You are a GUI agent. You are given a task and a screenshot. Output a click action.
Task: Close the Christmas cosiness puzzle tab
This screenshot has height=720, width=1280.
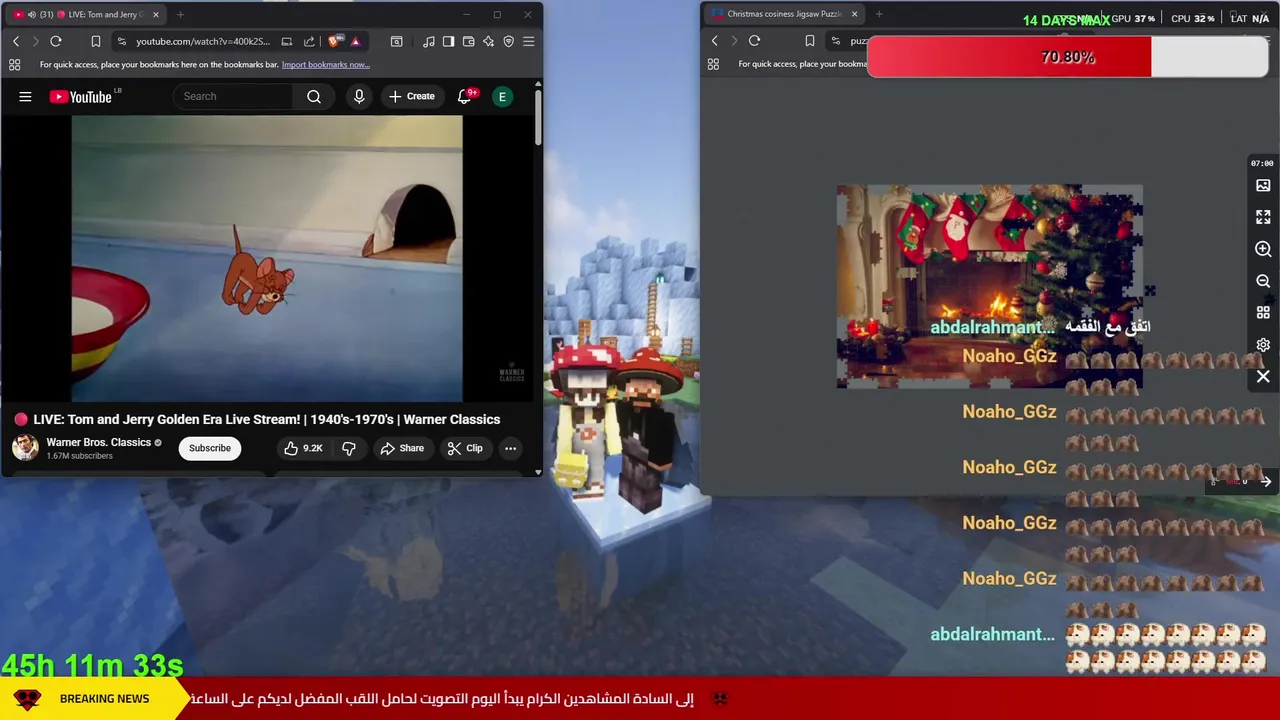(854, 14)
